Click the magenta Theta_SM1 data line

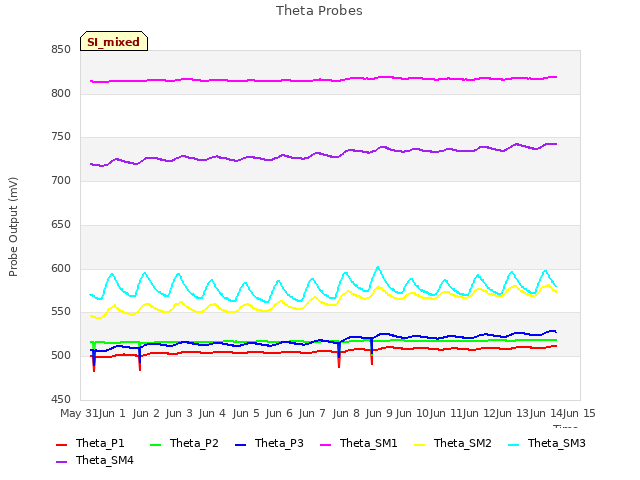(x=322, y=80)
